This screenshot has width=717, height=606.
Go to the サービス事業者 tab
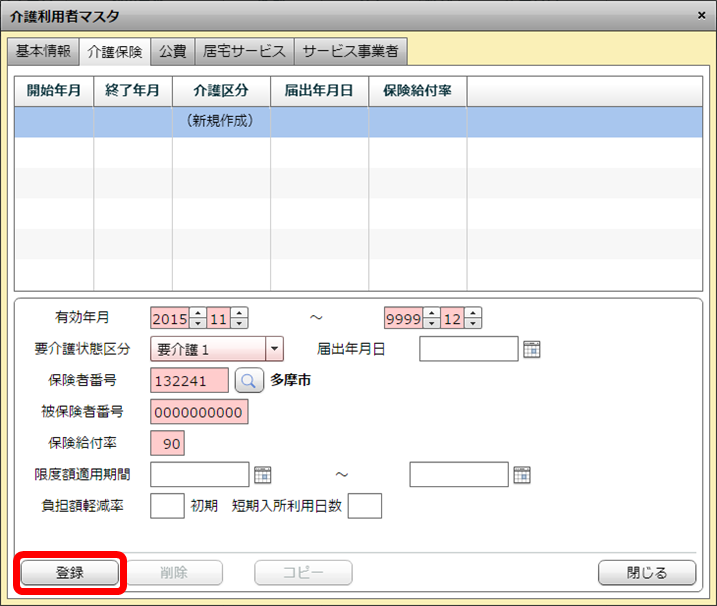coord(351,51)
